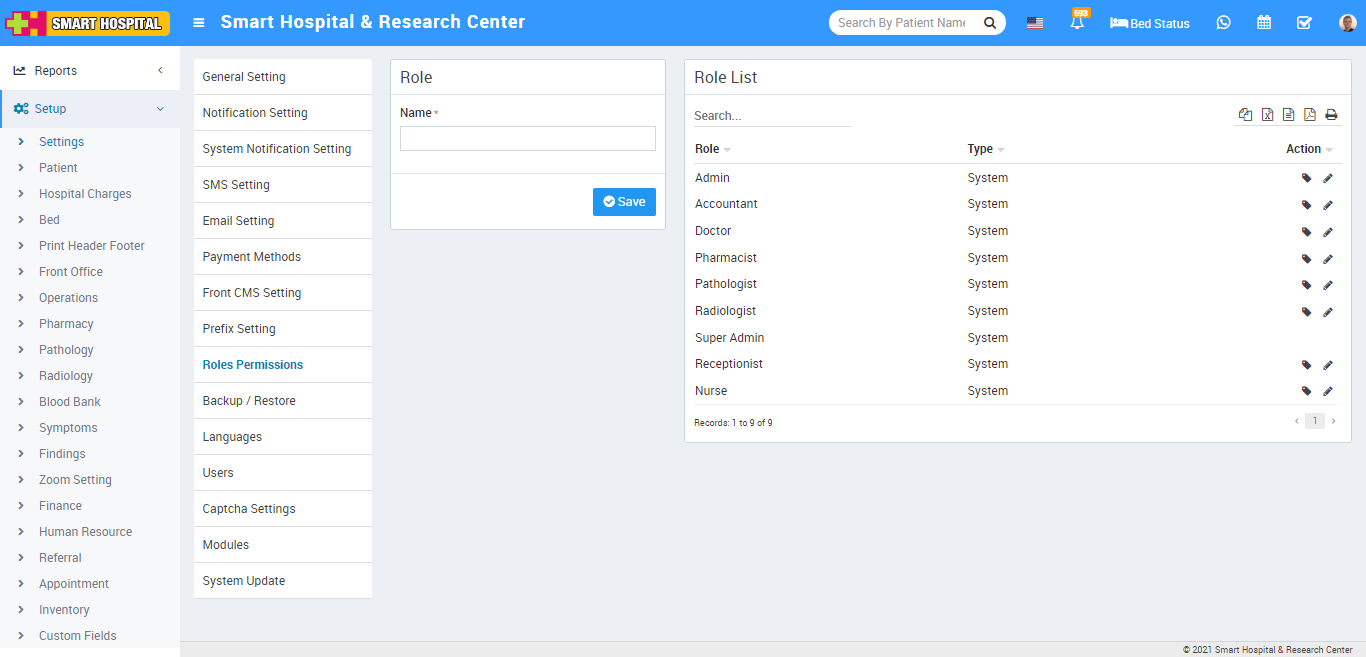
Task: Click the Save button
Action: [624, 202]
